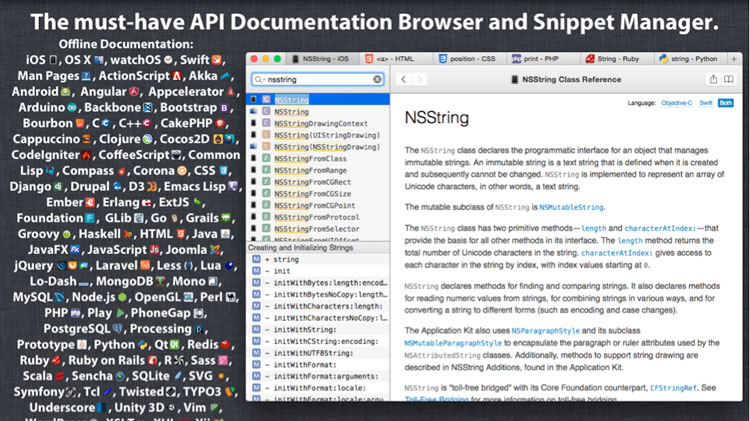Follow the NSParagraphStyle link
This screenshot has height=421, width=750.
coord(545,331)
